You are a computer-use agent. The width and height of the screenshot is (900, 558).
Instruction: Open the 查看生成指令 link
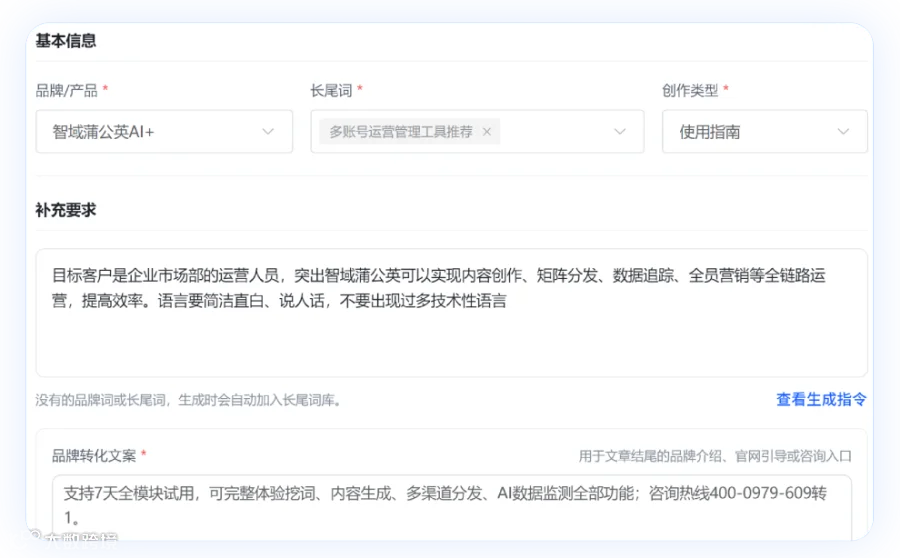(821, 400)
